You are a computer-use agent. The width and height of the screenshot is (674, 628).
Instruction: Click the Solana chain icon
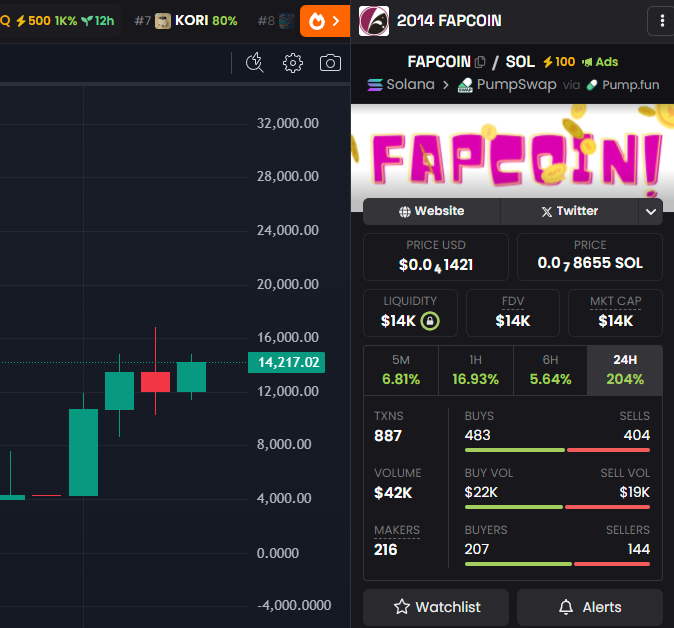(x=374, y=85)
